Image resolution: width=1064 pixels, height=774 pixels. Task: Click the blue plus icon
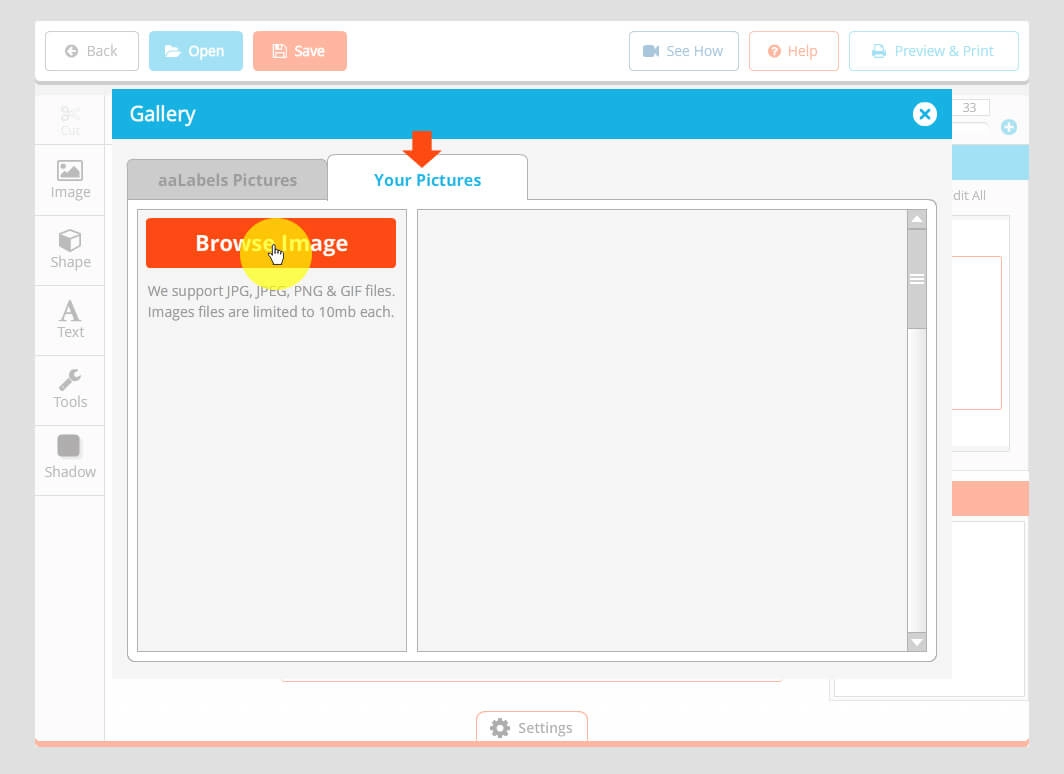pyautogui.click(x=1008, y=127)
